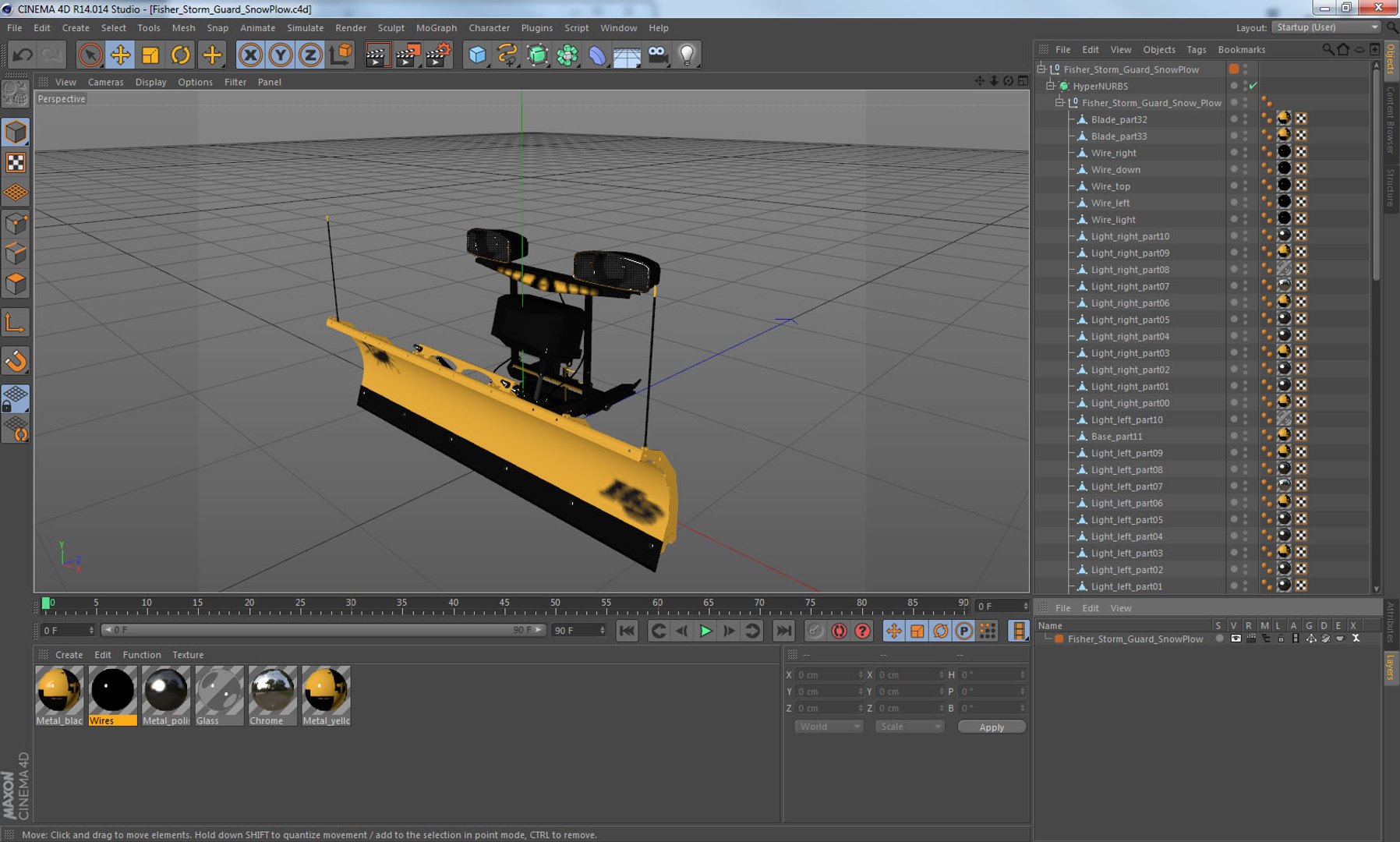Click the Camera object icon
This screenshot has height=842, width=1400.
(657, 55)
